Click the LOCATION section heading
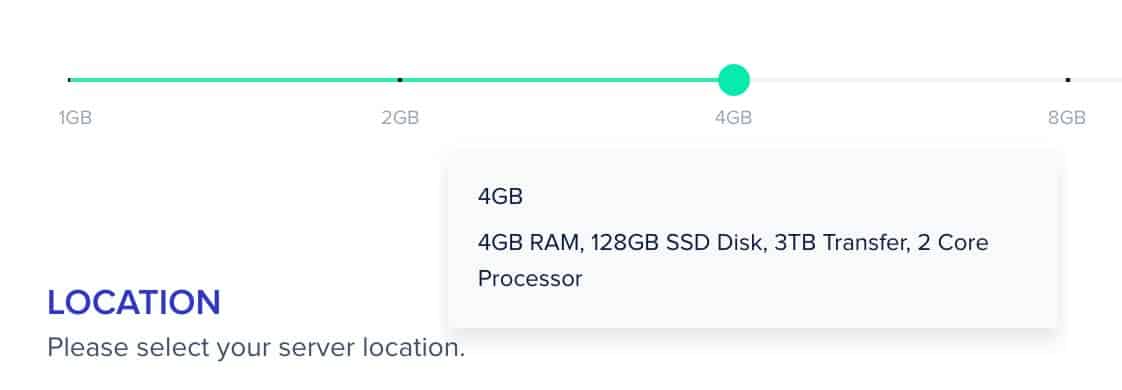This screenshot has height=390, width=1122. (x=134, y=303)
